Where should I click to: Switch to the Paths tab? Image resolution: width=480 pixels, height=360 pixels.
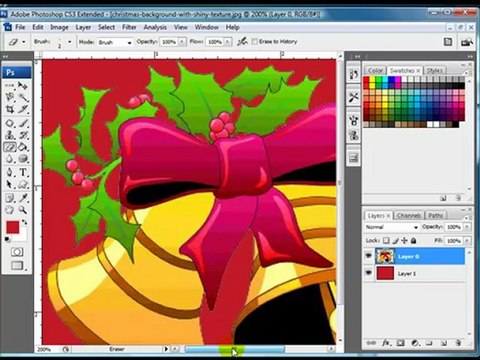pyautogui.click(x=436, y=216)
